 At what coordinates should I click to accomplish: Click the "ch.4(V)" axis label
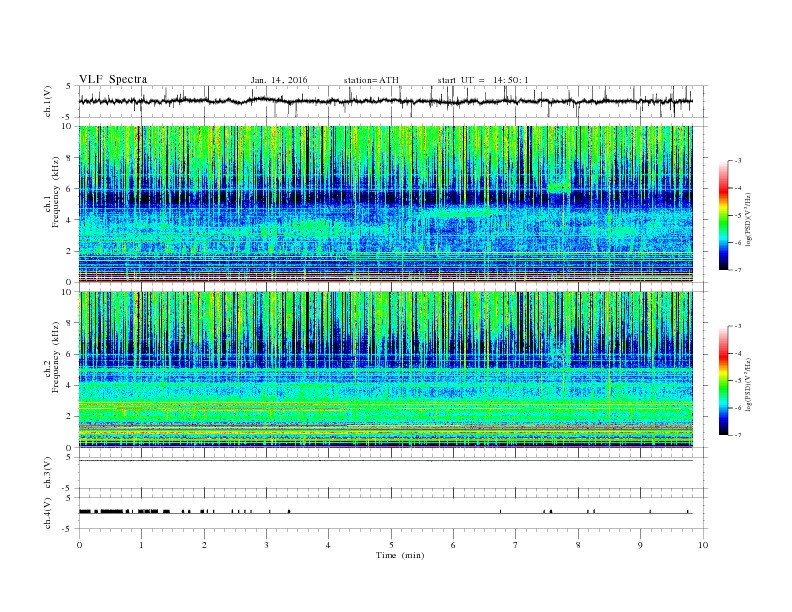click(48, 513)
